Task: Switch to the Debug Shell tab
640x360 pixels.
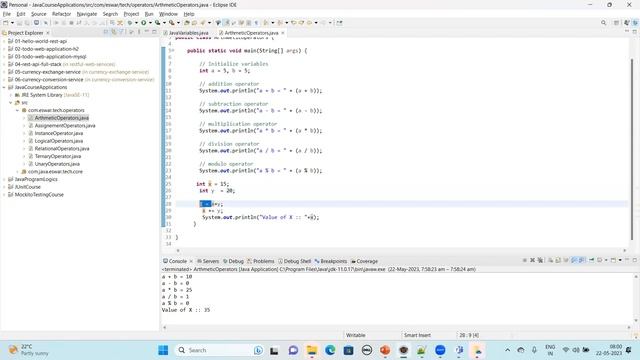Action: [x=294, y=261]
